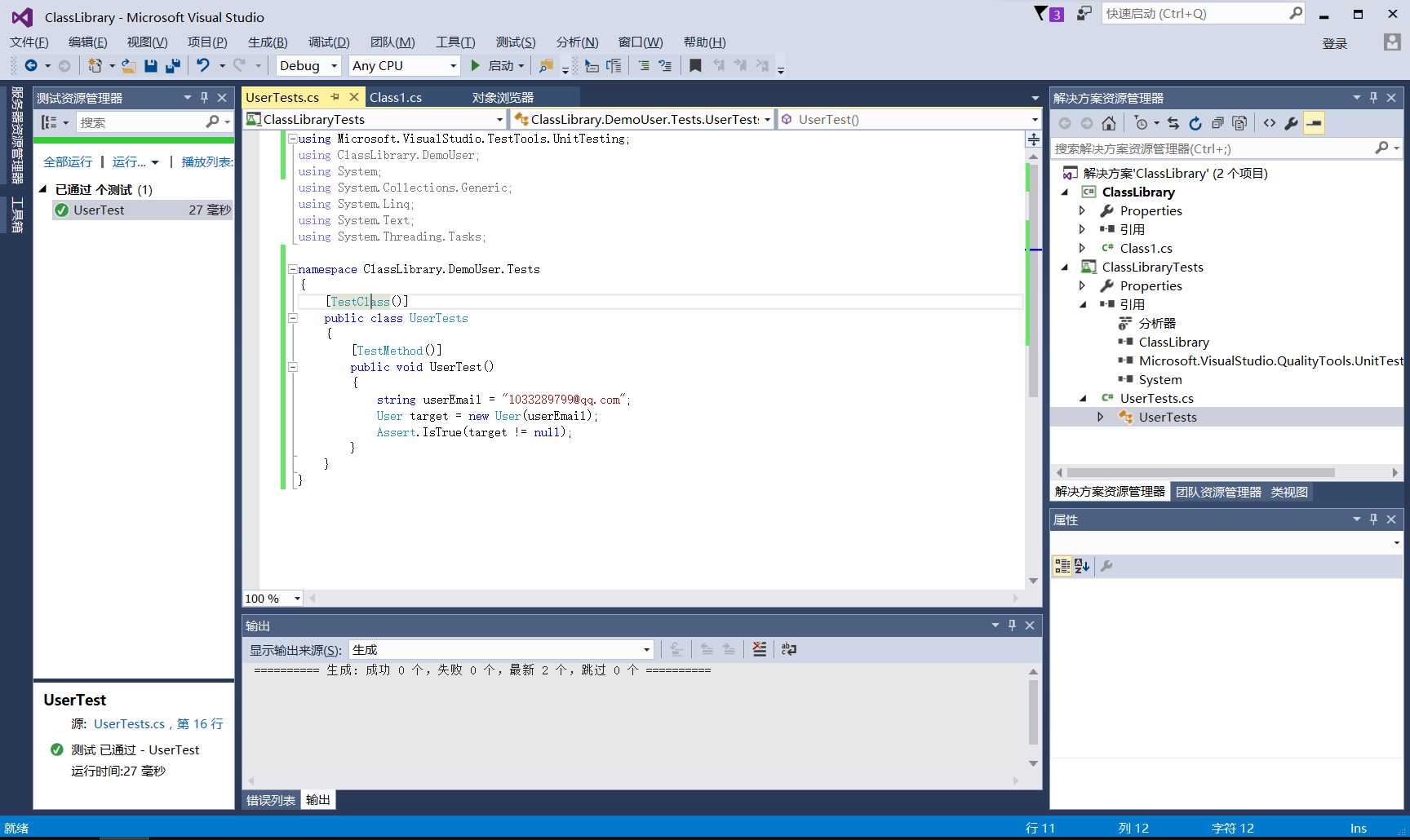
Task: Collapse the using directives block
Action: click(x=293, y=139)
